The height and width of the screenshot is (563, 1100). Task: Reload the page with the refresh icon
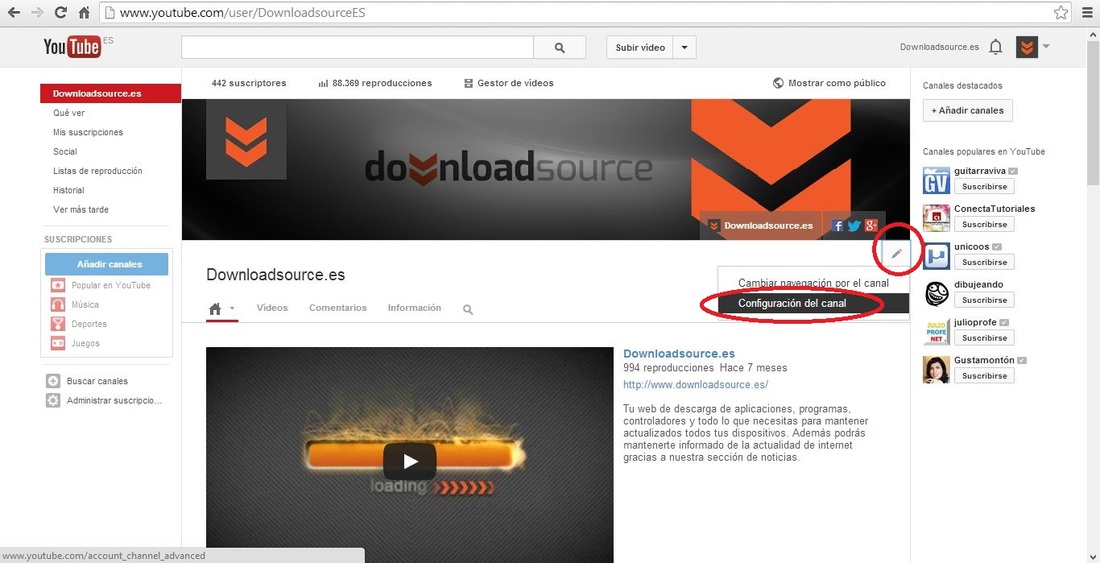coord(61,13)
